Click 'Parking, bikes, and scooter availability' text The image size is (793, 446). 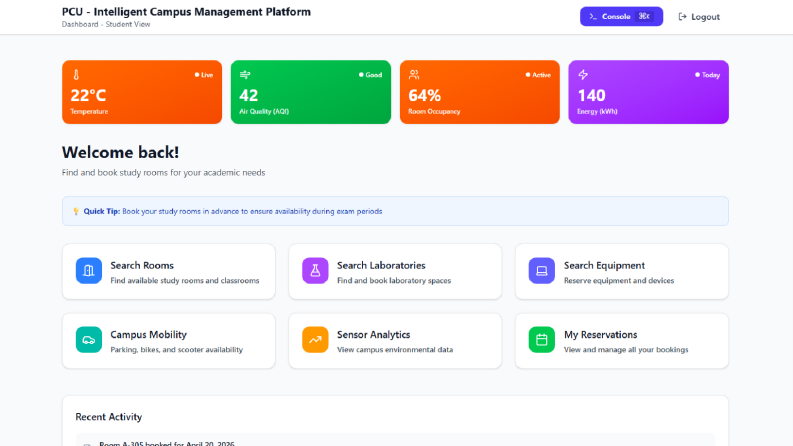point(177,350)
